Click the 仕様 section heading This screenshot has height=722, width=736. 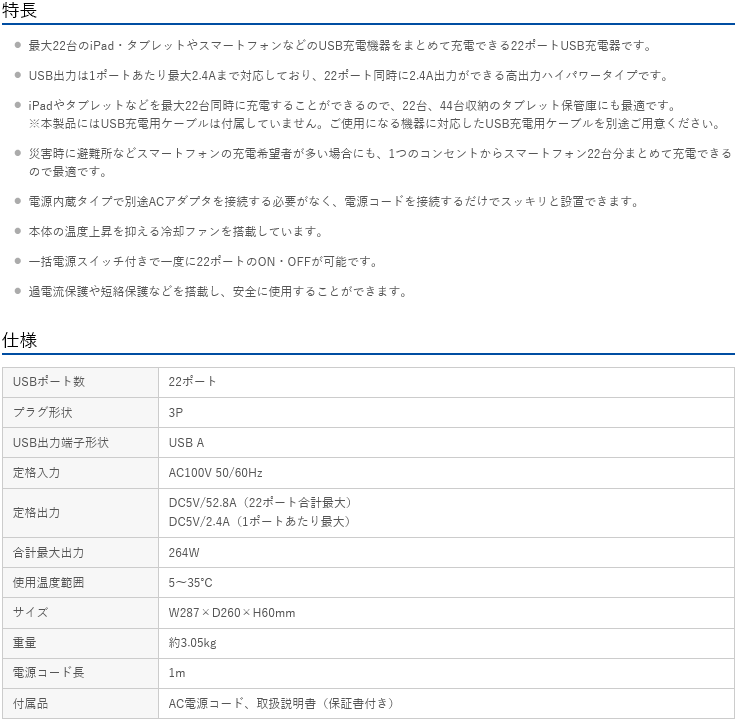pyautogui.click(x=19, y=340)
